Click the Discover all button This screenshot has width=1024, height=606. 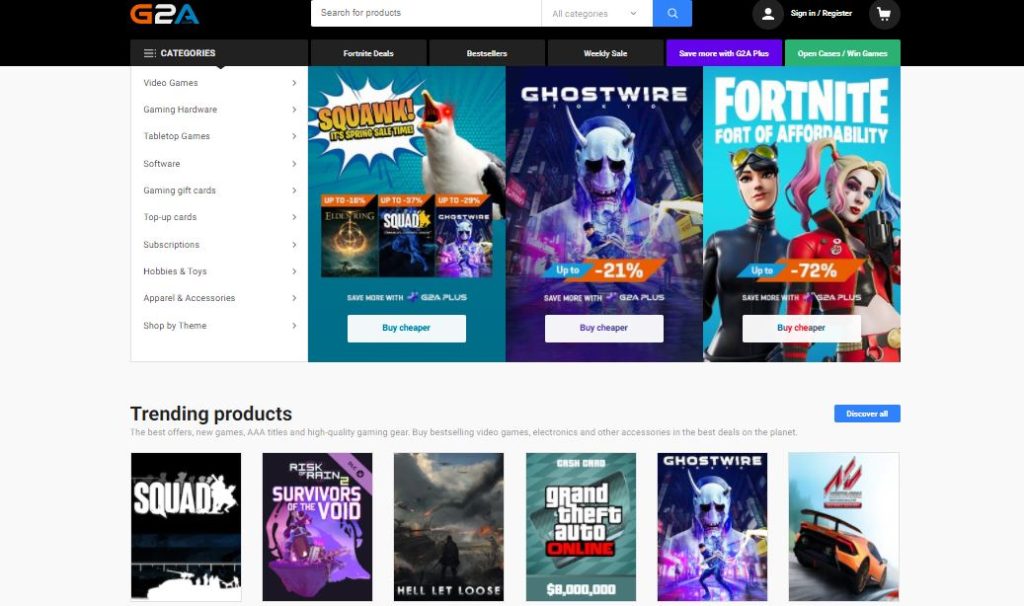point(867,413)
